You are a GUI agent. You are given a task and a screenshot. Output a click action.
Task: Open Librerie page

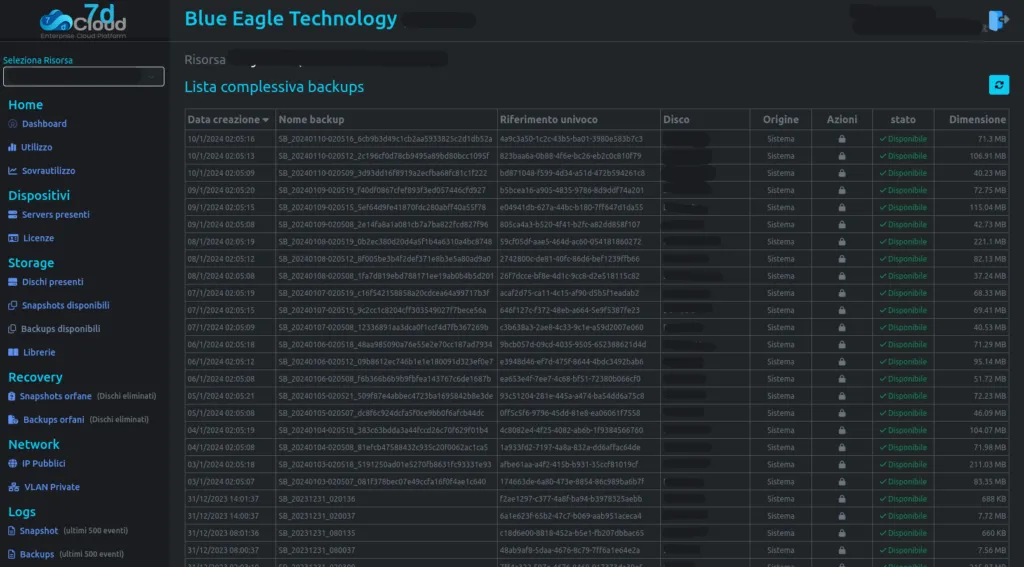pyautogui.click(x=39, y=352)
